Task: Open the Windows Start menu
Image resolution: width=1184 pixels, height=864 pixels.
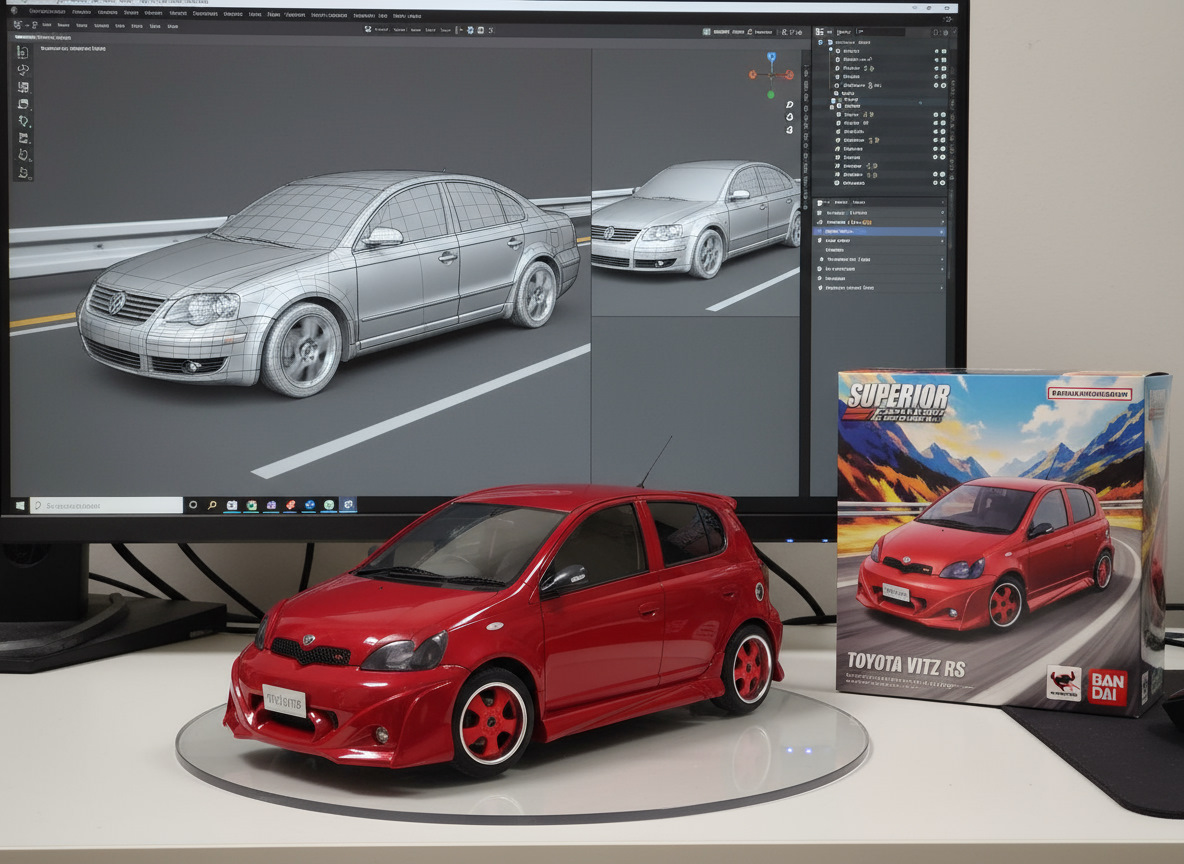Action: tap(19, 505)
